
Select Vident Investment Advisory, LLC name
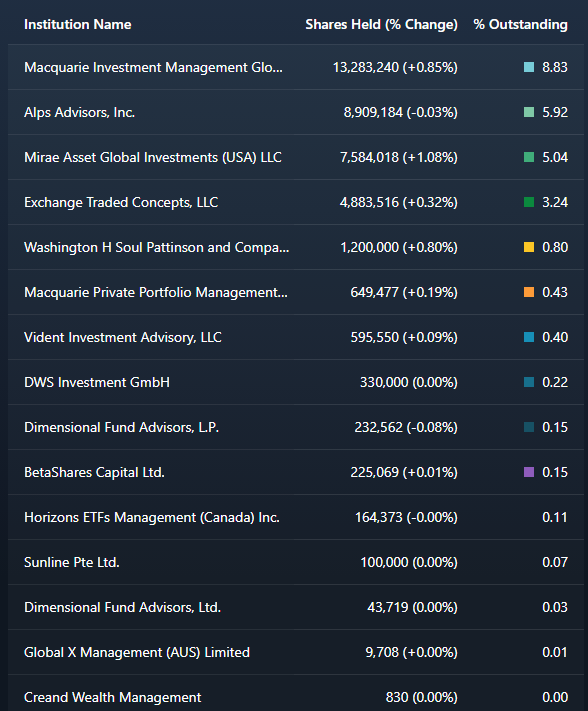(123, 337)
